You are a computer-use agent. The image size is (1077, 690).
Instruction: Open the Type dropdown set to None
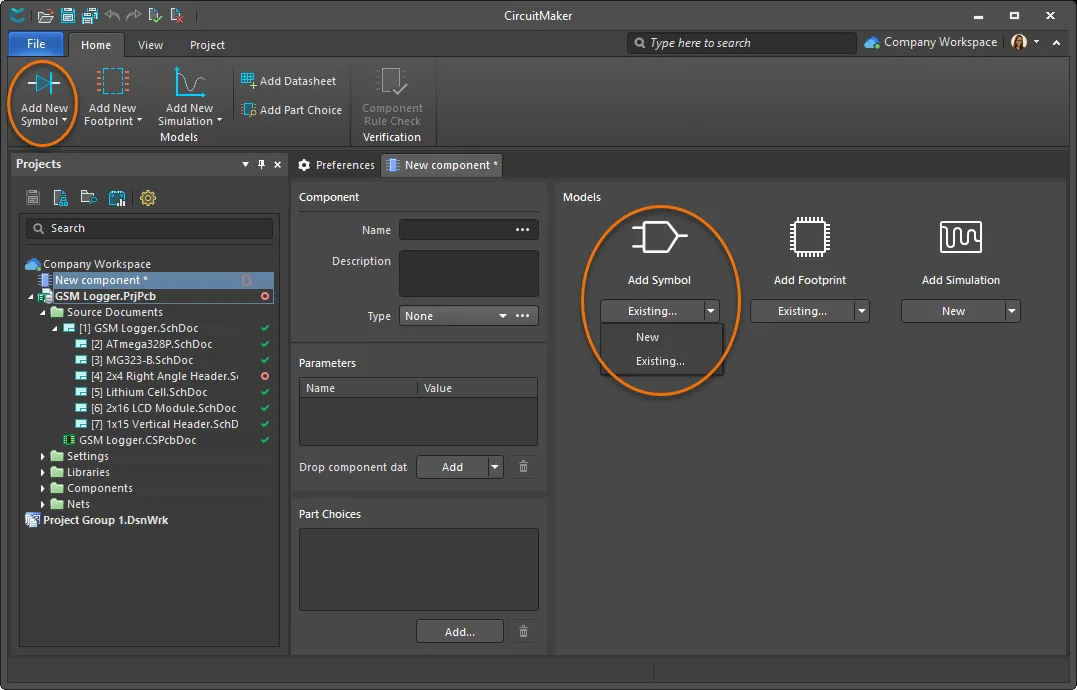pos(456,316)
